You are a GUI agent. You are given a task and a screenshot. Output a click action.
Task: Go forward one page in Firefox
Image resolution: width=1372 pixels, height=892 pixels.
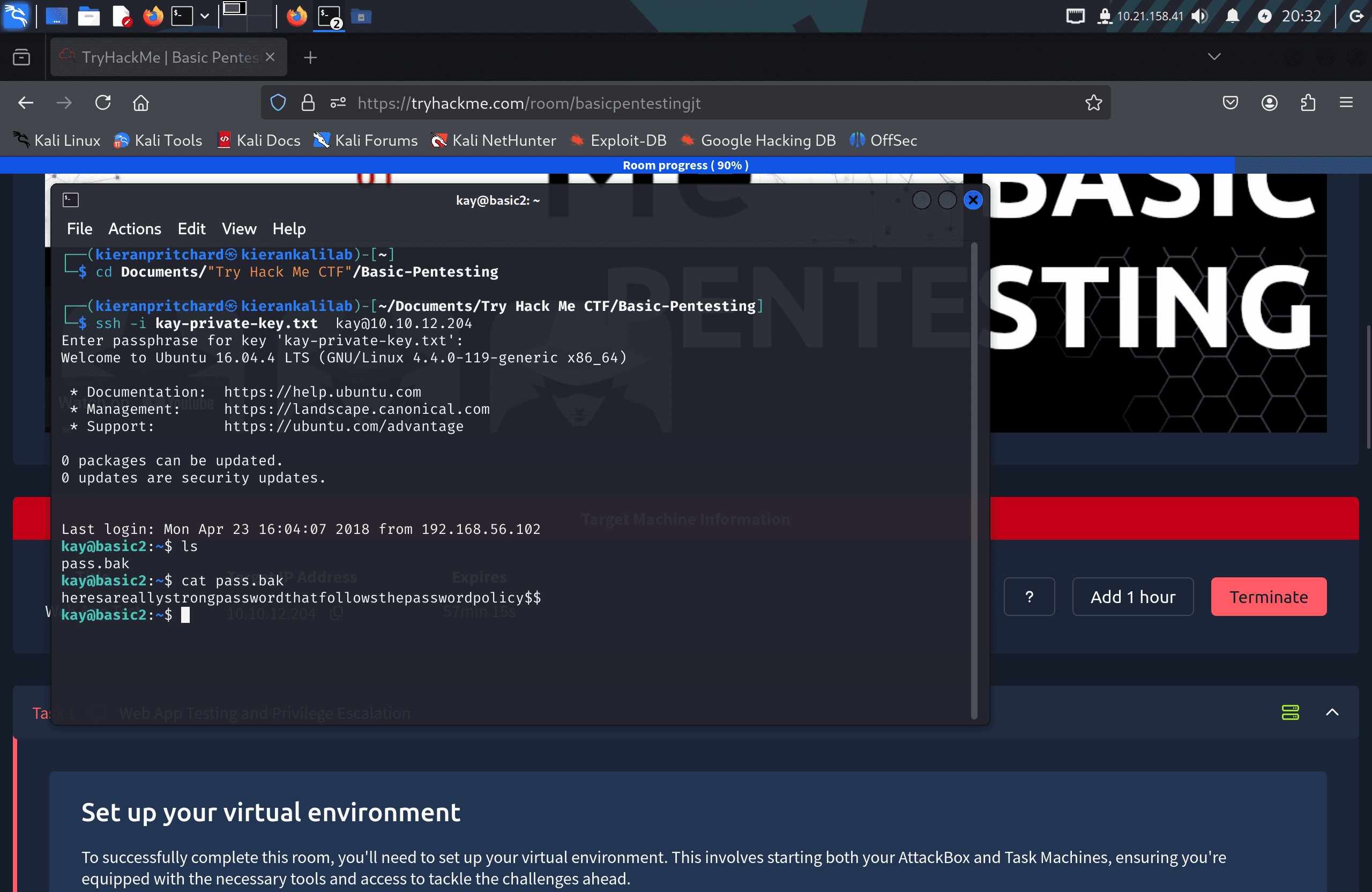64,103
